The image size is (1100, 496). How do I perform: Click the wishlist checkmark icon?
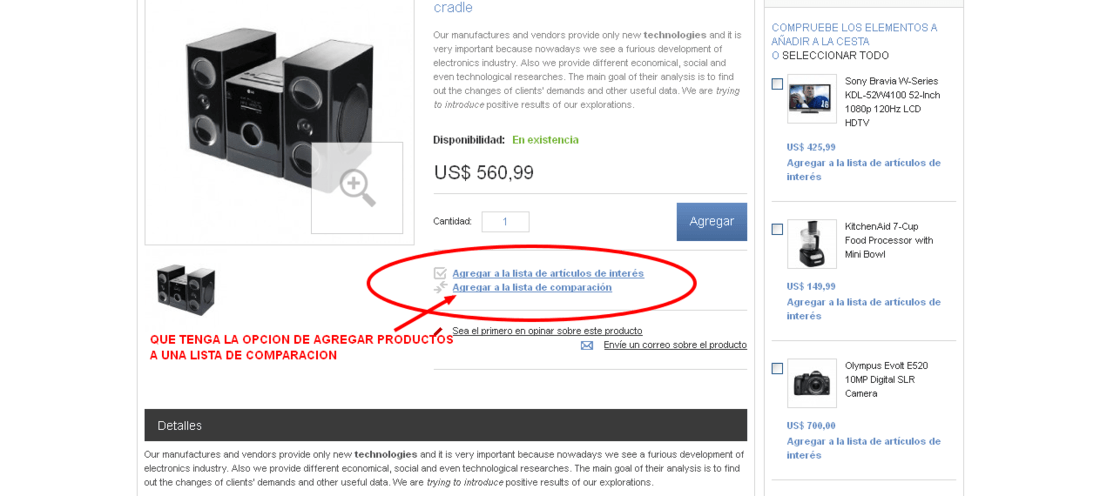440,274
